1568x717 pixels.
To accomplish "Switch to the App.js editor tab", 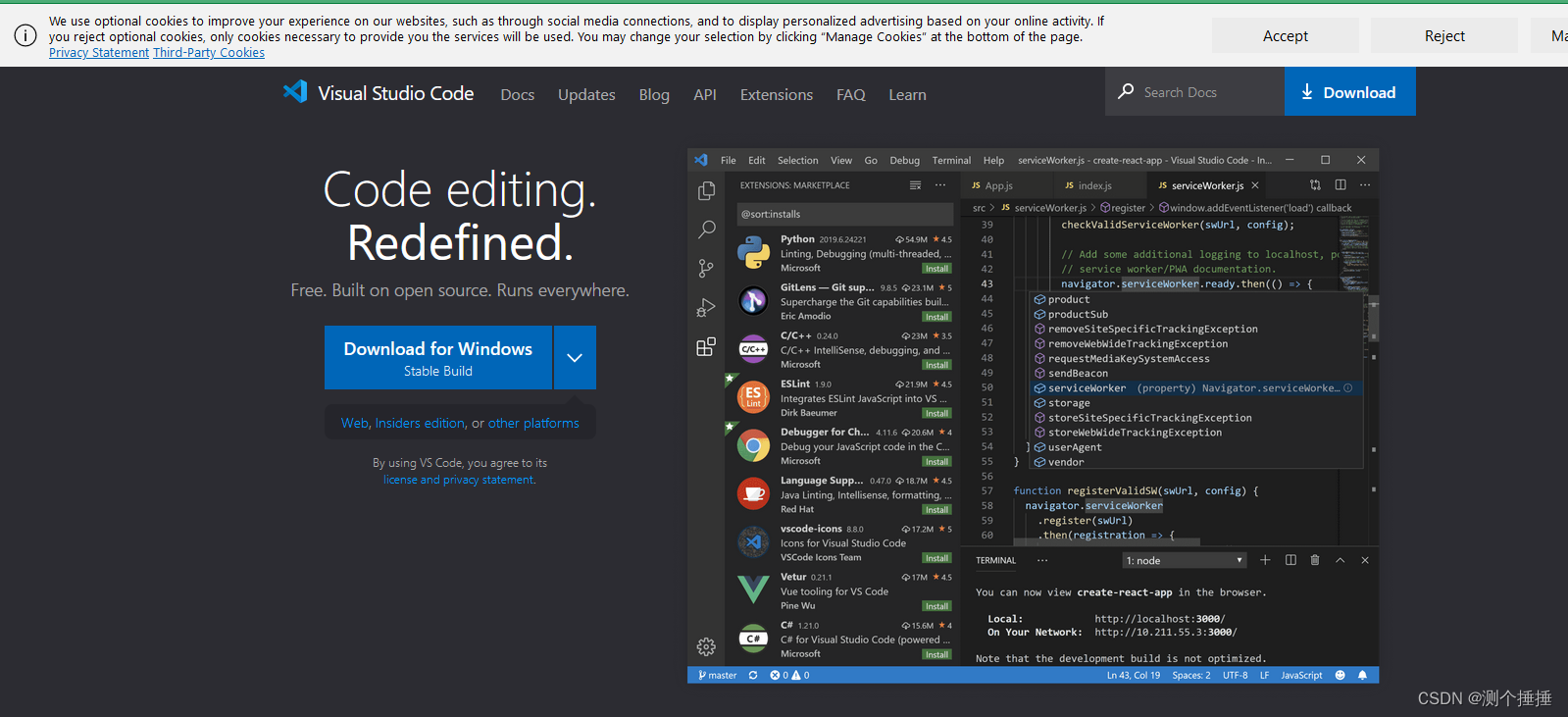I will tap(998, 185).
